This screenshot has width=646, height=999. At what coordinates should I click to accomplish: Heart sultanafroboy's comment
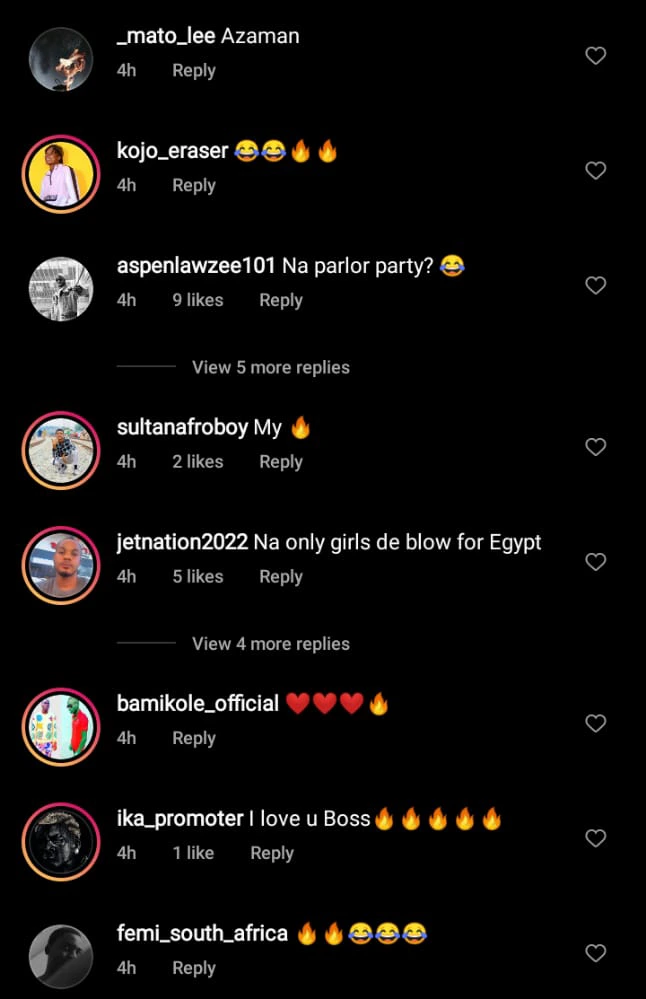click(595, 447)
